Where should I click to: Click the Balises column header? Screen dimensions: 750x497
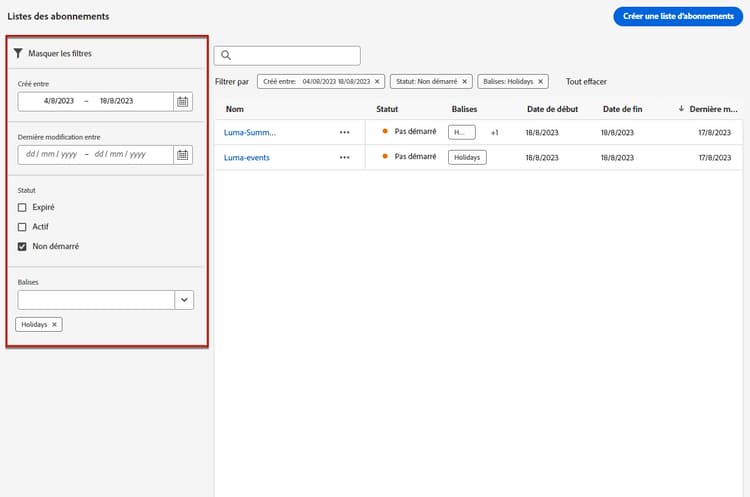[464, 109]
